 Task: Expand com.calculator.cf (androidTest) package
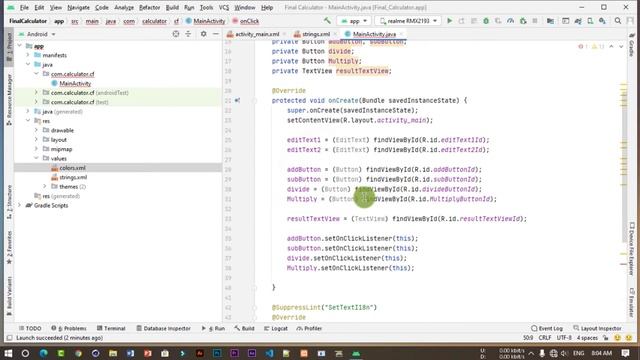pos(36,92)
